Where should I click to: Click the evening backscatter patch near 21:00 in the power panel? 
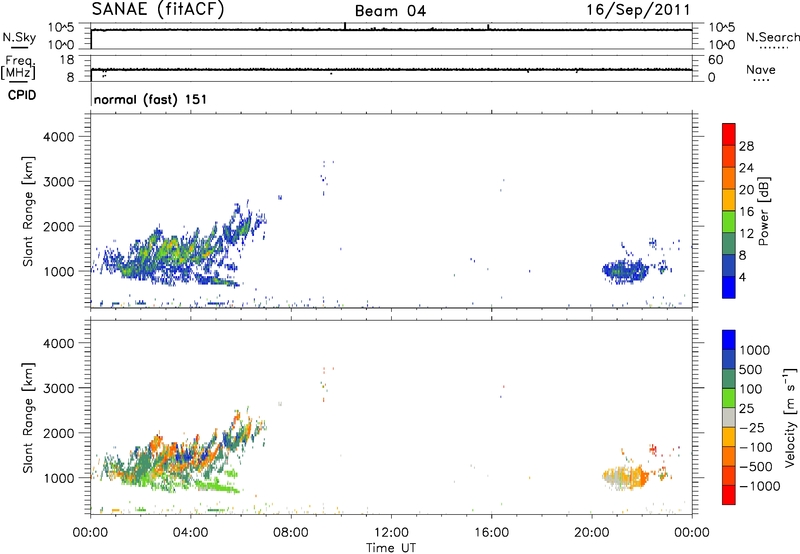[625, 270]
